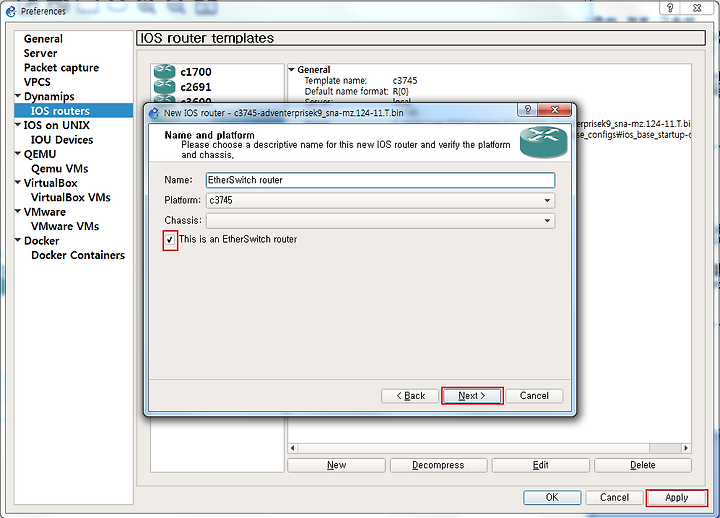Collapse the IOS on UNIX tree section
The height and width of the screenshot is (518, 720).
(18, 124)
